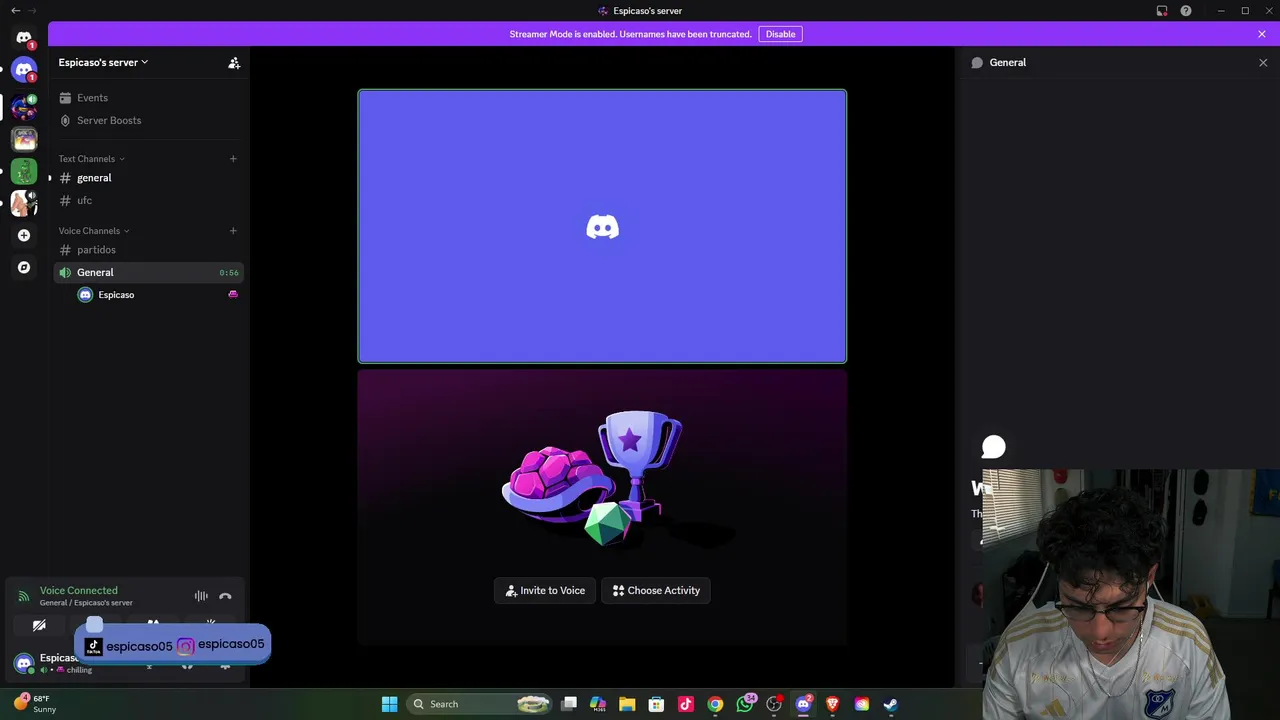Image resolution: width=1280 pixels, height=720 pixels.
Task: Open Discover servers compass icon
Action: (24, 267)
